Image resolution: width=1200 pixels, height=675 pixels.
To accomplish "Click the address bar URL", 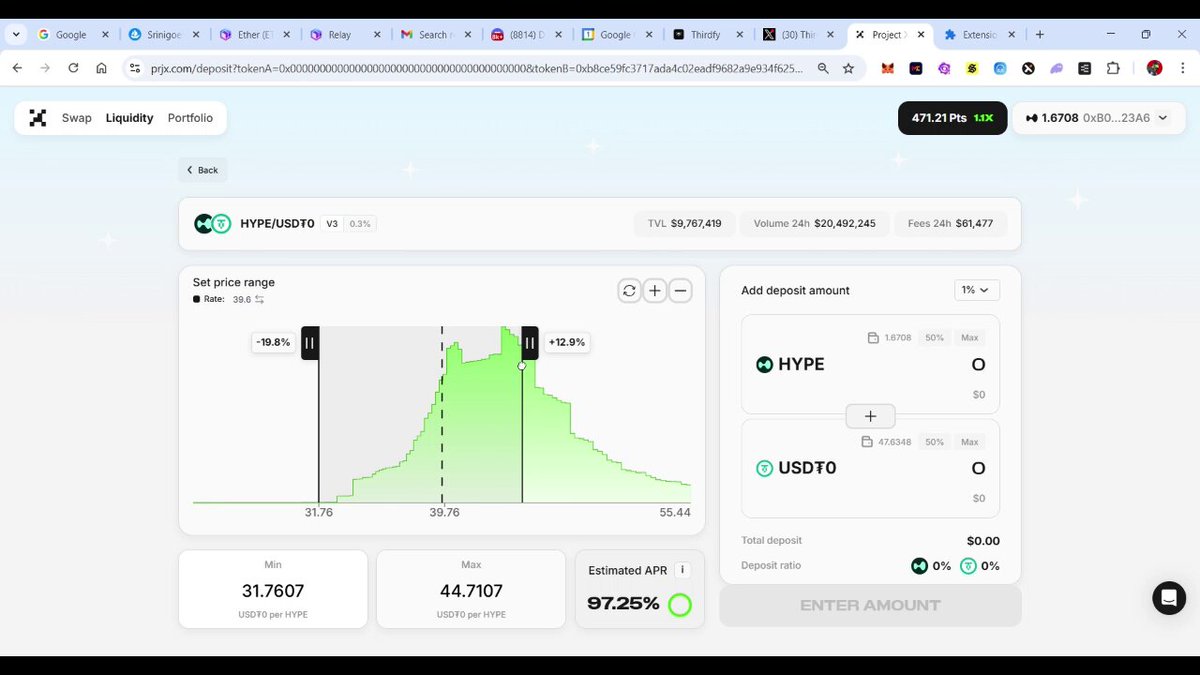I will 476,68.
